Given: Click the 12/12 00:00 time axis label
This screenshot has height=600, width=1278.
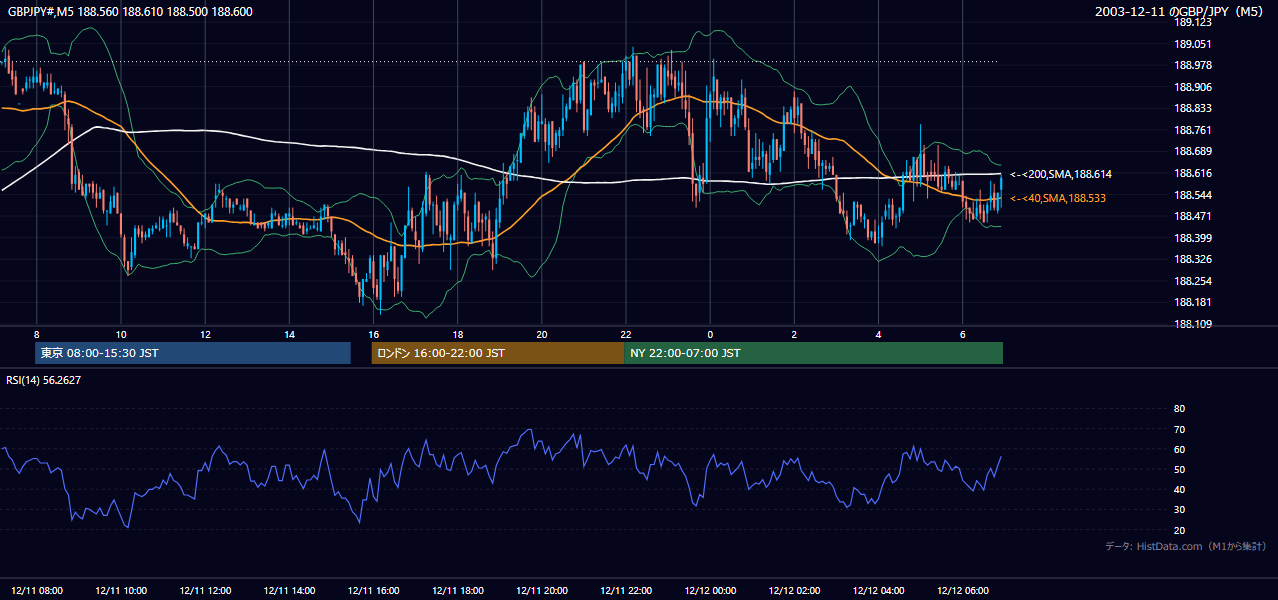Looking at the screenshot, I should pyautogui.click(x=710, y=591).
